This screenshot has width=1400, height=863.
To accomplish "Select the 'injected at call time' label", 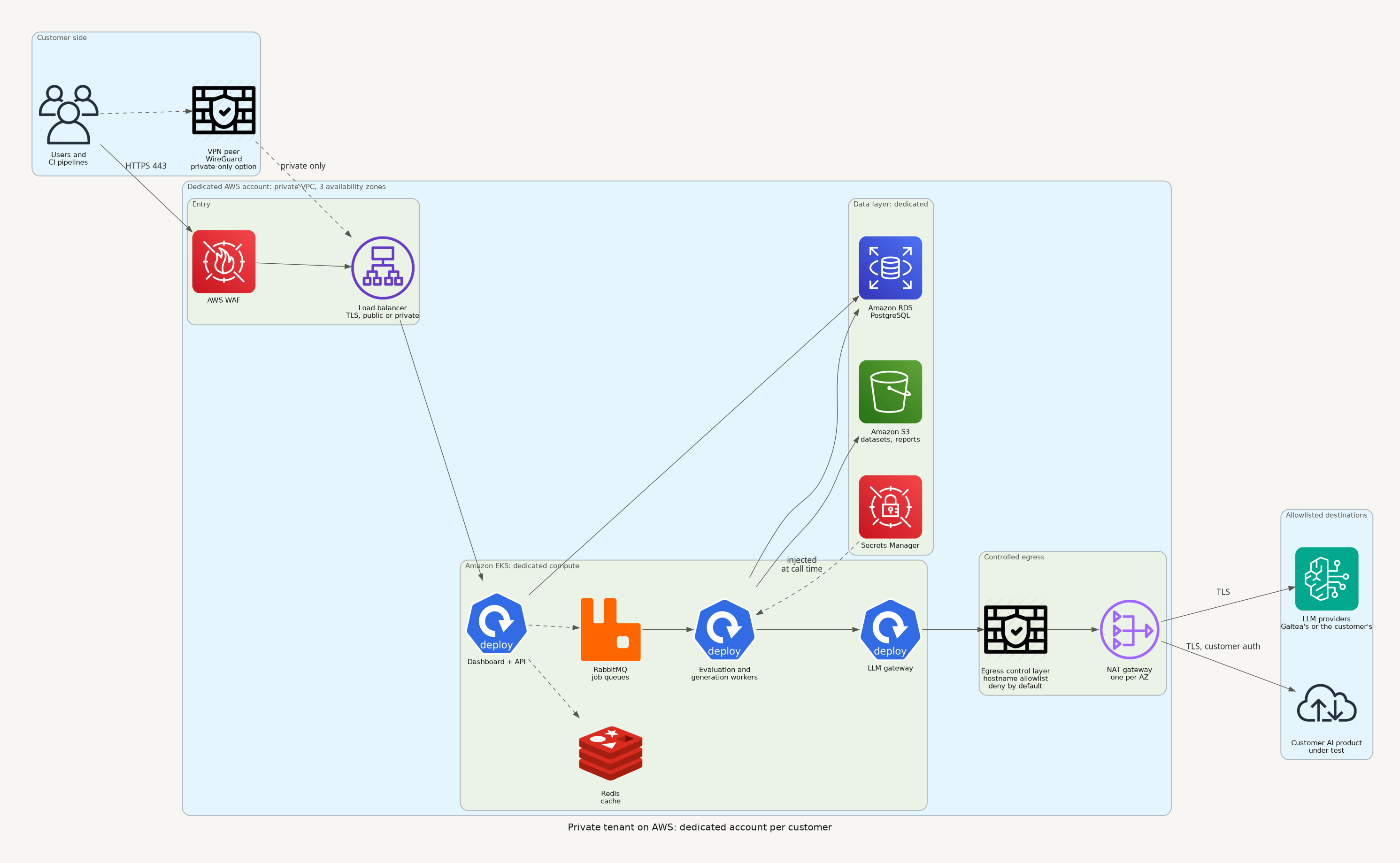I will coord(801,565).
